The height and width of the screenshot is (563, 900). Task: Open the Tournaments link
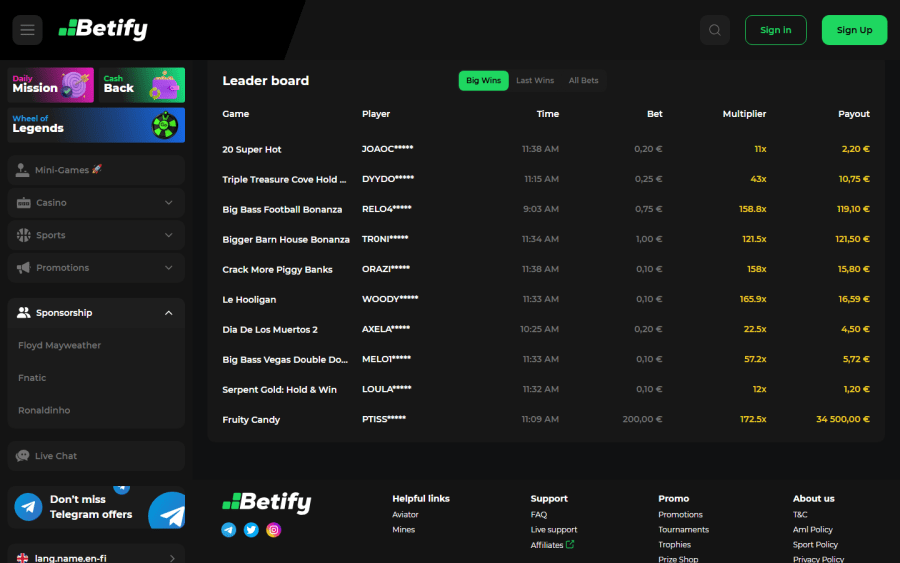point(684,530)
